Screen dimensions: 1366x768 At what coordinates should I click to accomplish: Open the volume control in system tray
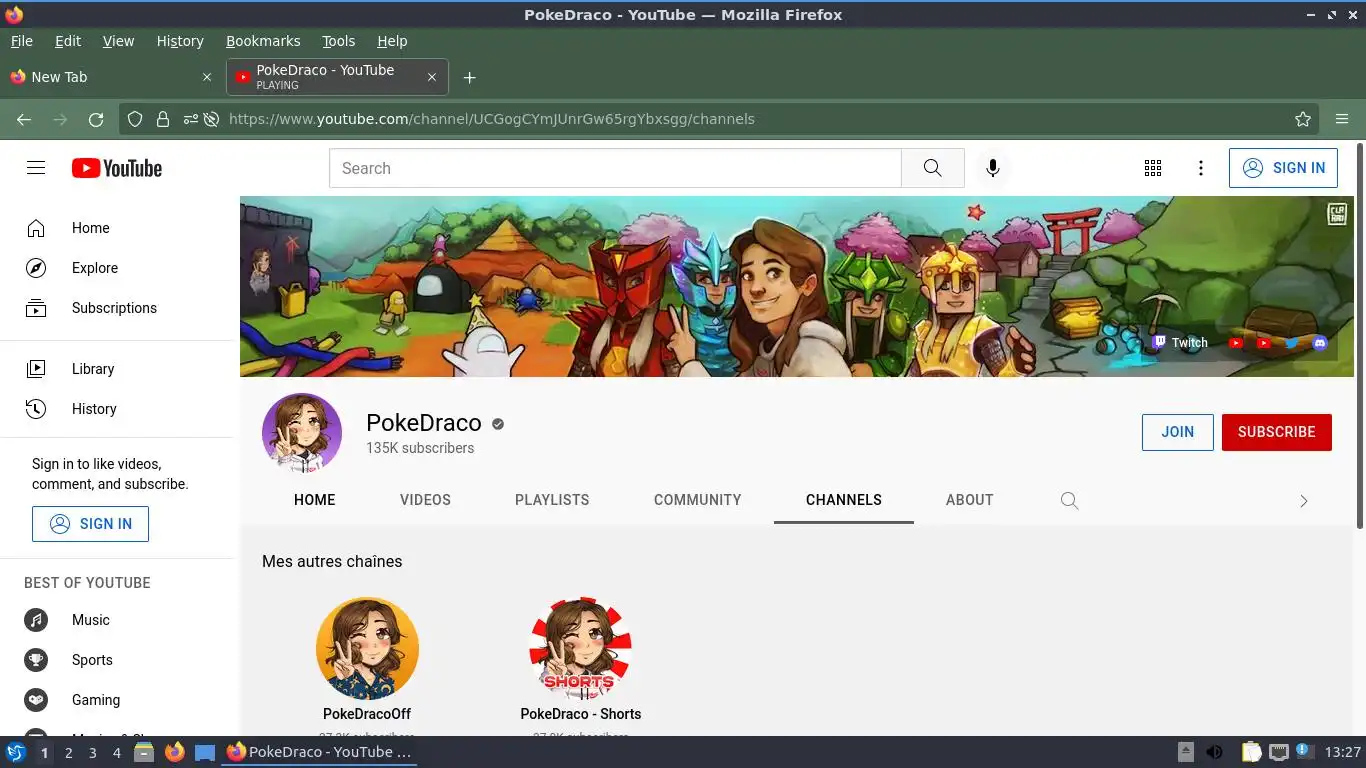1215,752
